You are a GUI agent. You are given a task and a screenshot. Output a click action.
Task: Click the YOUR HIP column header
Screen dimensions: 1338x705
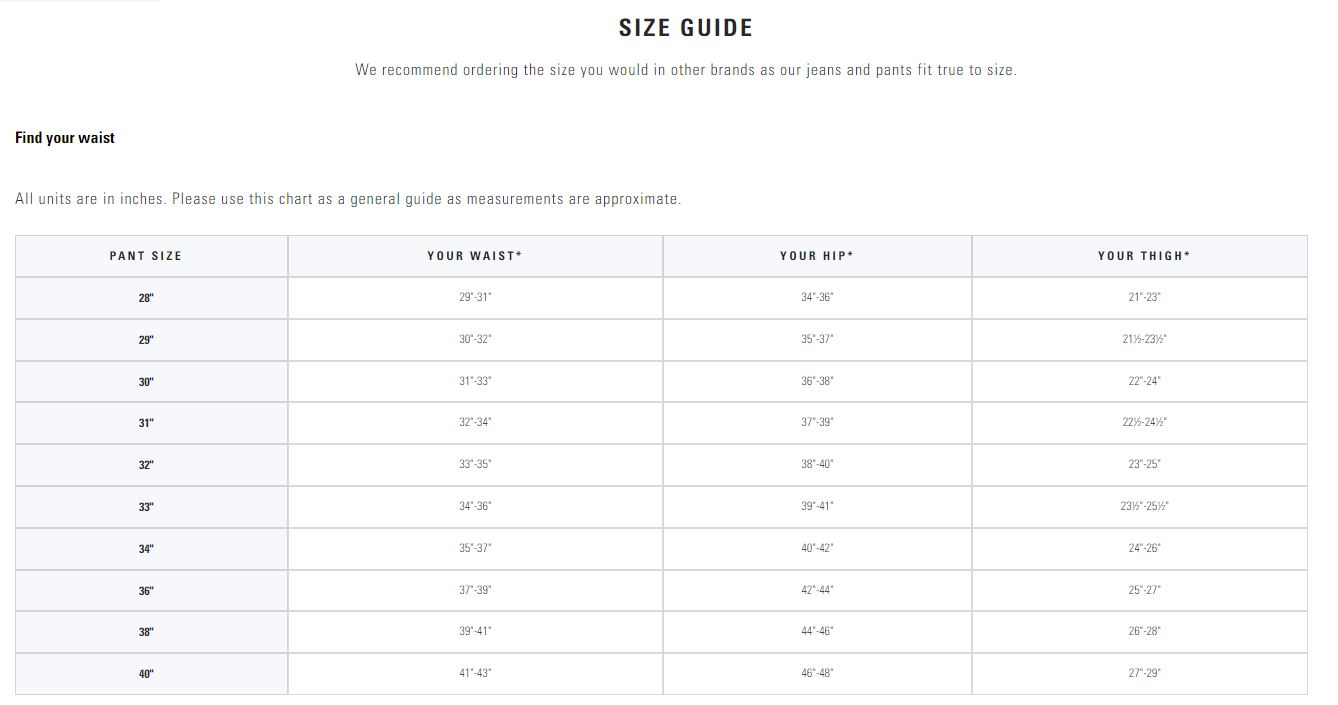(x=817, y=256)
